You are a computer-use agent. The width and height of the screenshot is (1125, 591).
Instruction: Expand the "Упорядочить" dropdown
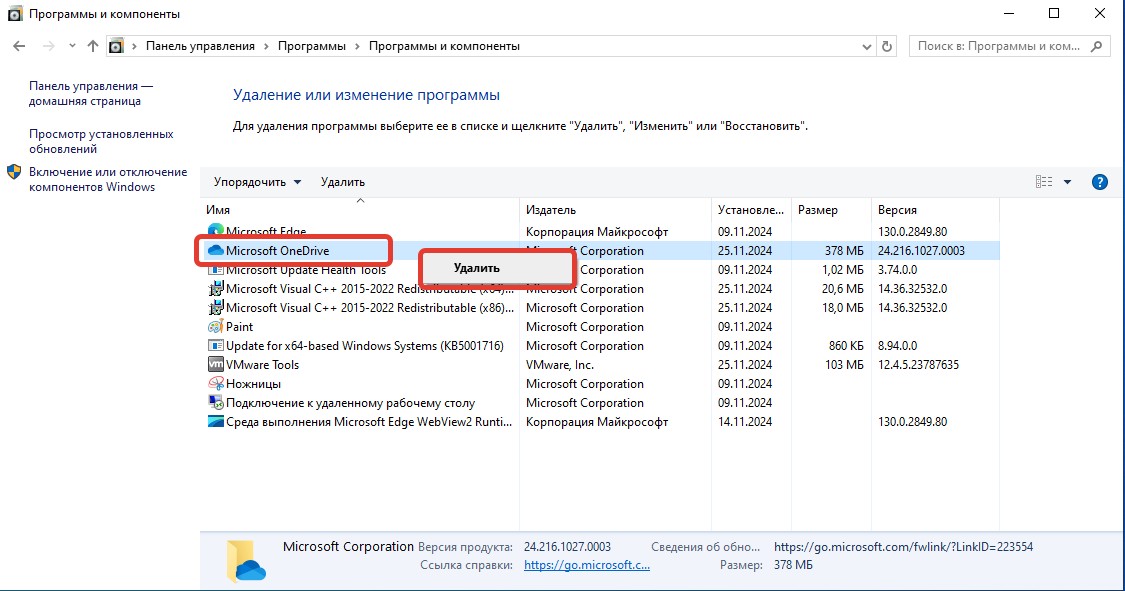tap(257, 182)
